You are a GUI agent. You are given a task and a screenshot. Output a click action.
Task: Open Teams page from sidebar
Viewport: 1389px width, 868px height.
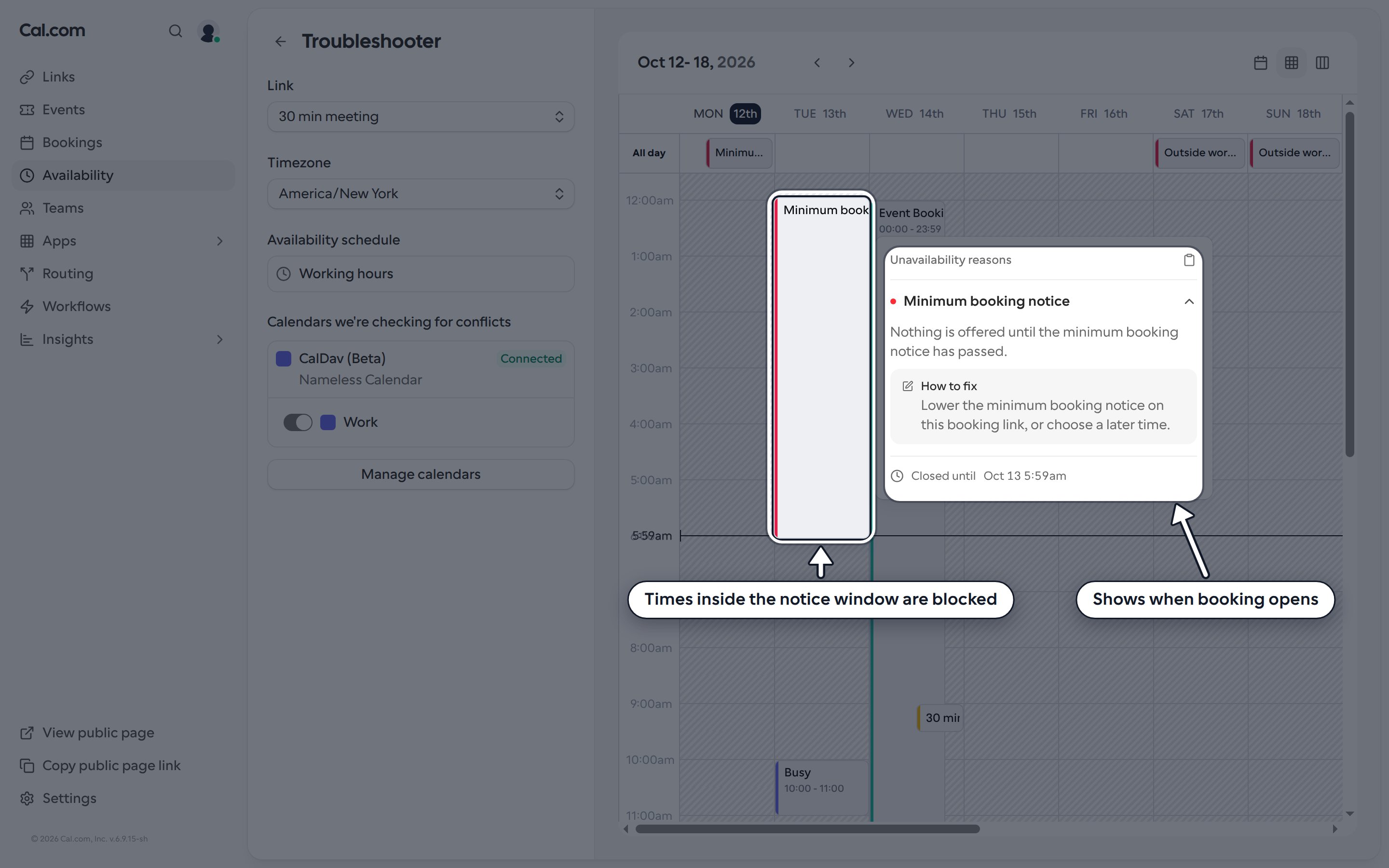coord(123,208)
